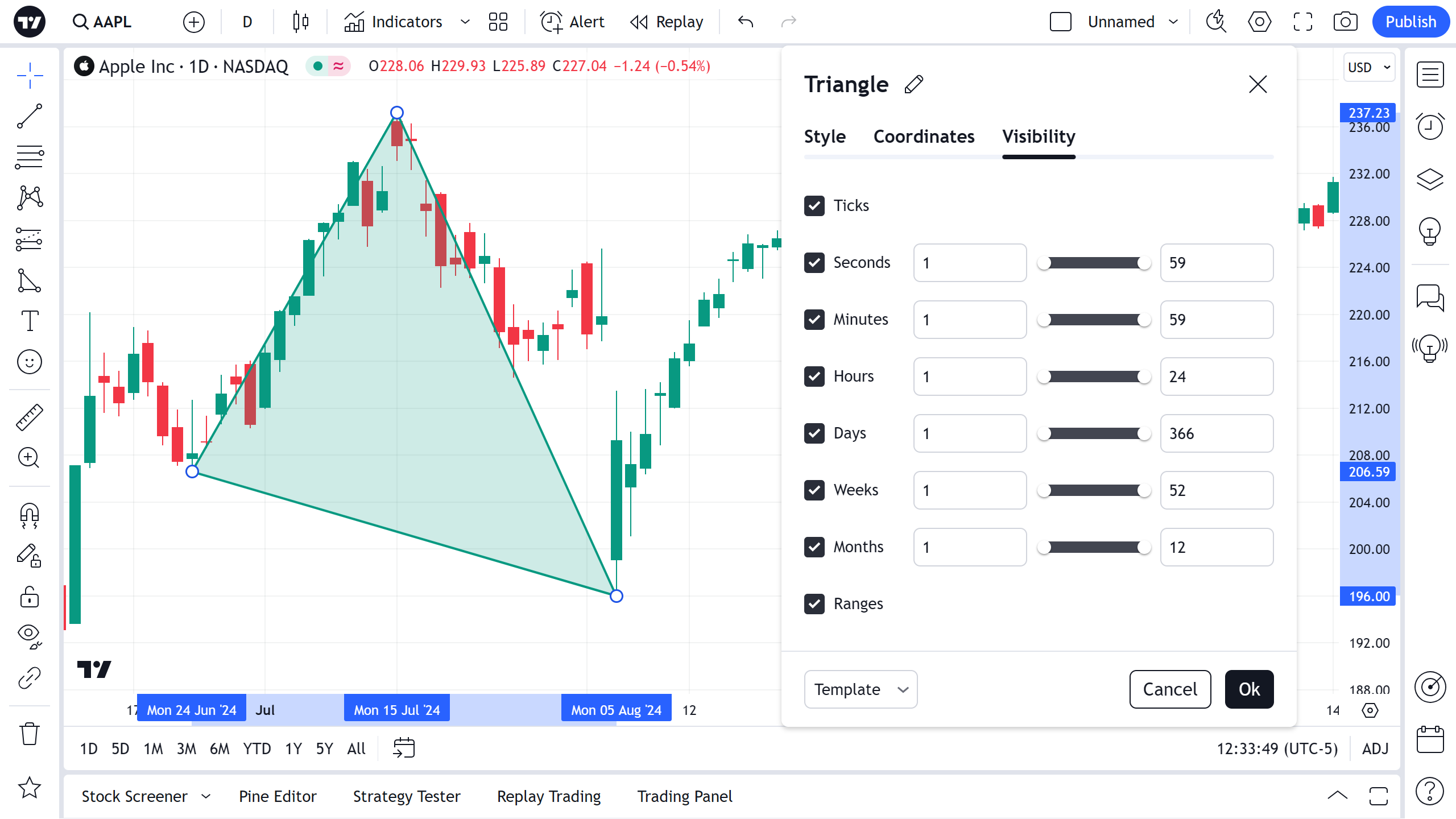Switch to the Style tab
Viewport: 1456px width, 819px height.
[x=825, y=136]
